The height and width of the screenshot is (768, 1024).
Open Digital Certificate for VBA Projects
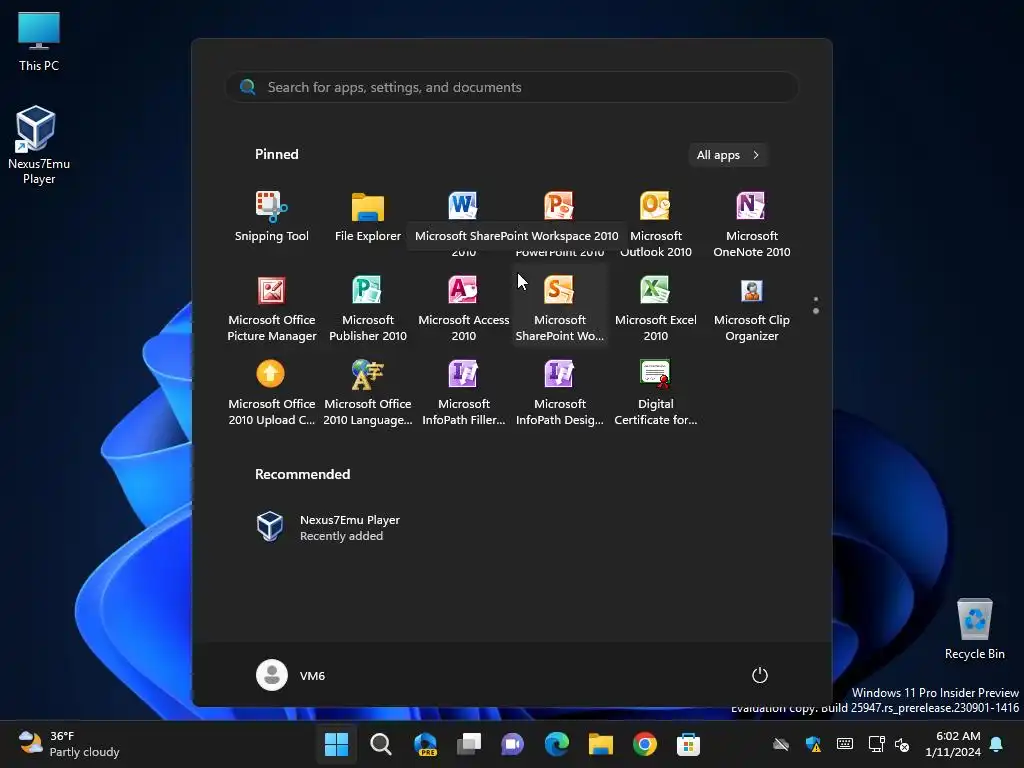[x=656, y=390]
